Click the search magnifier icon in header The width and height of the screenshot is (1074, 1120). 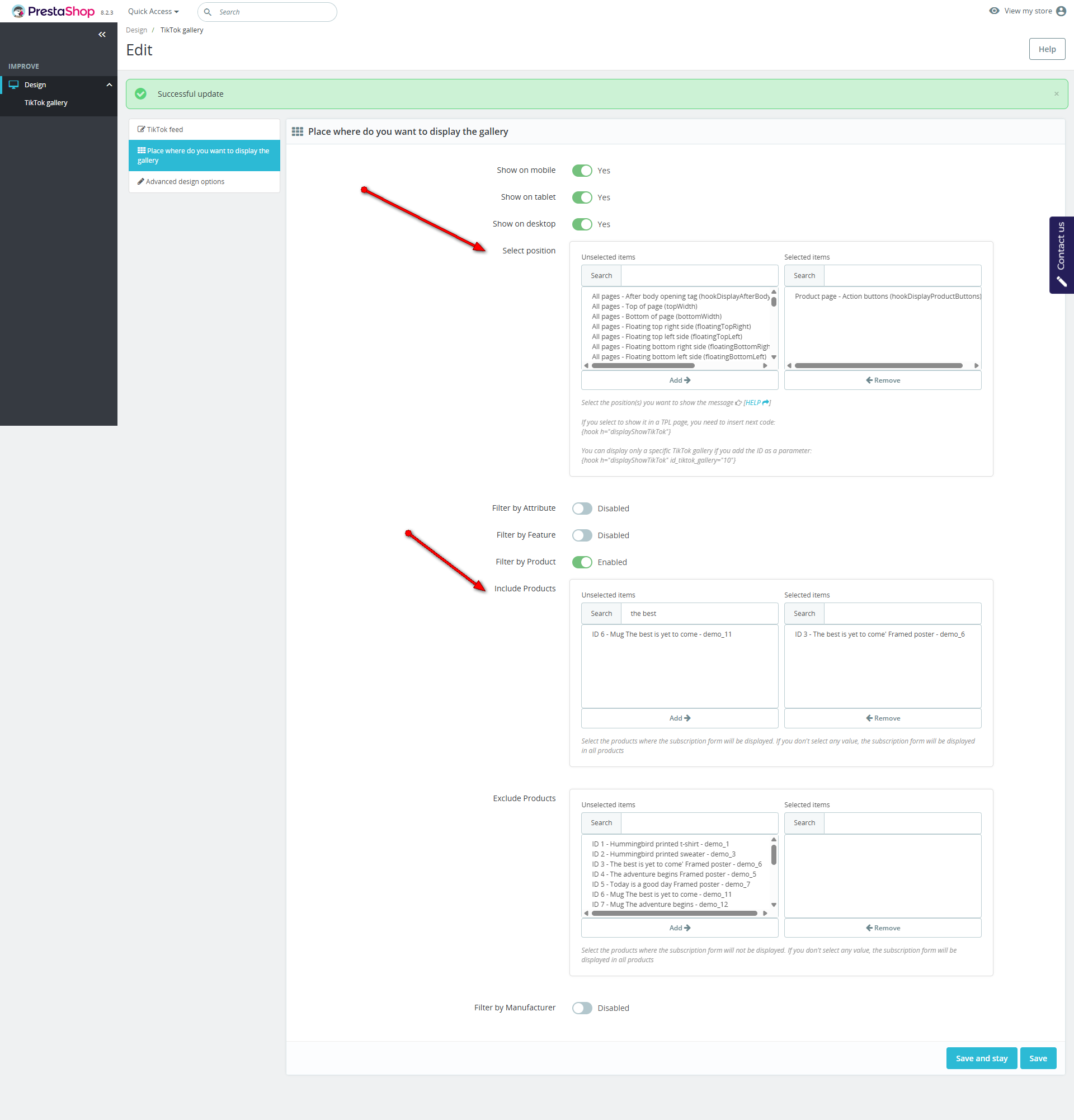208,12
